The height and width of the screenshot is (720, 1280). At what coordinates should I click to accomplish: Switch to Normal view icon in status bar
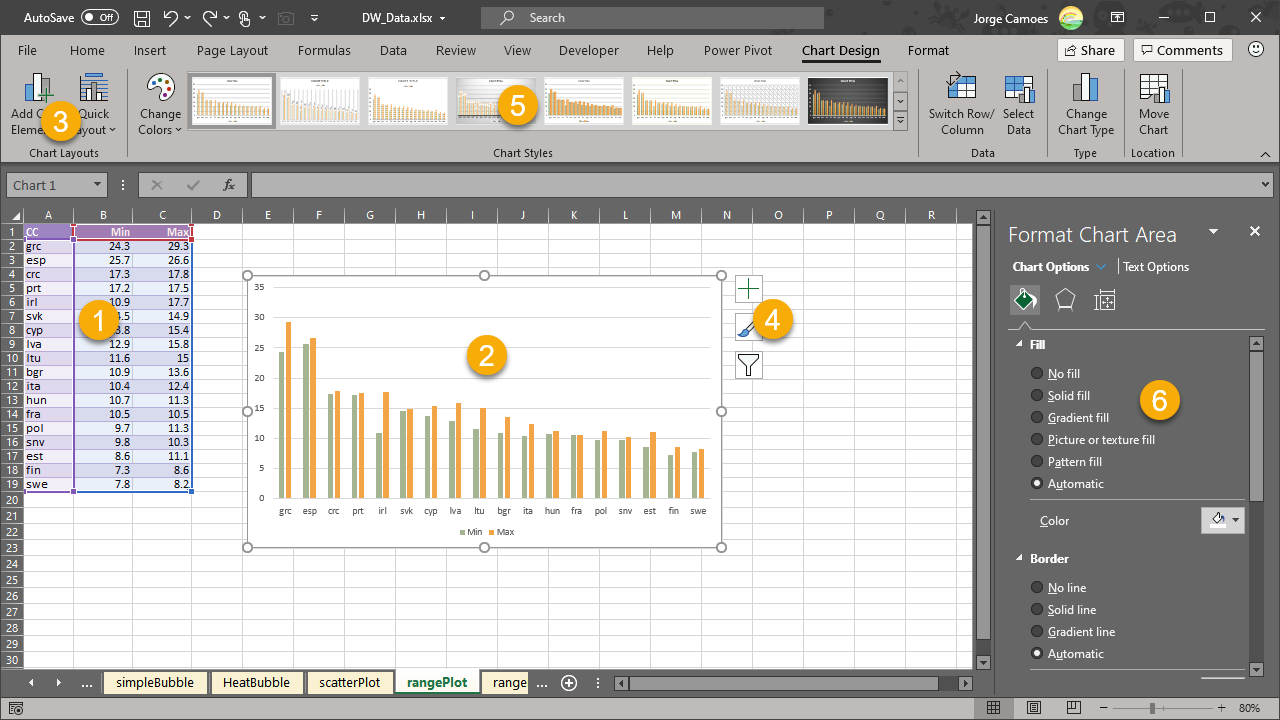[993, 708]
